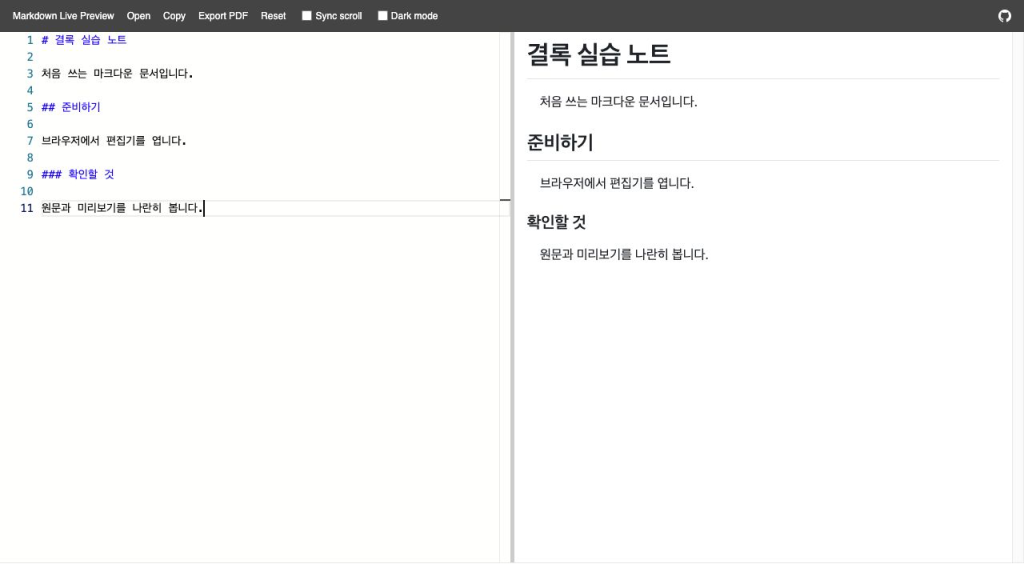Screen dimensions: 1024x576
Task: Enable the Dark mode checkbox
Action: [x=383, y=16]
